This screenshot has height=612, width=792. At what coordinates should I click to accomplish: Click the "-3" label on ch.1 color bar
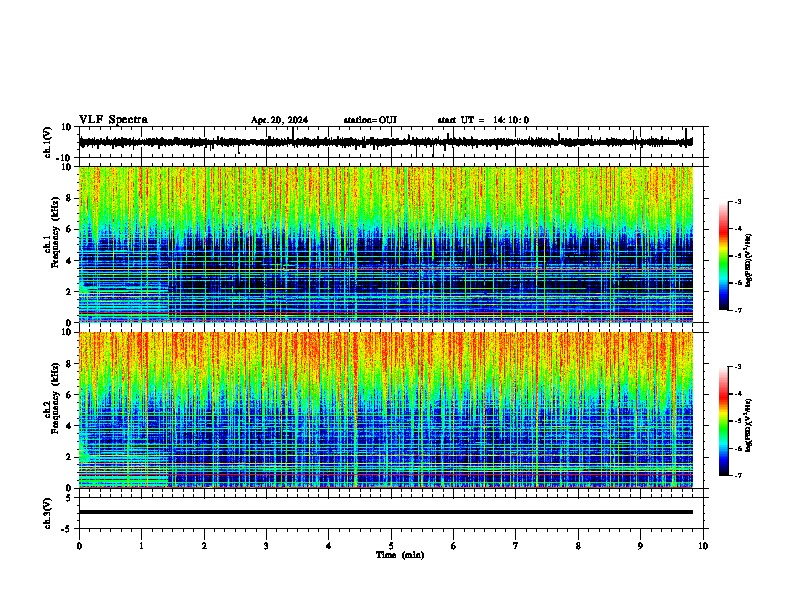[738, 201]
